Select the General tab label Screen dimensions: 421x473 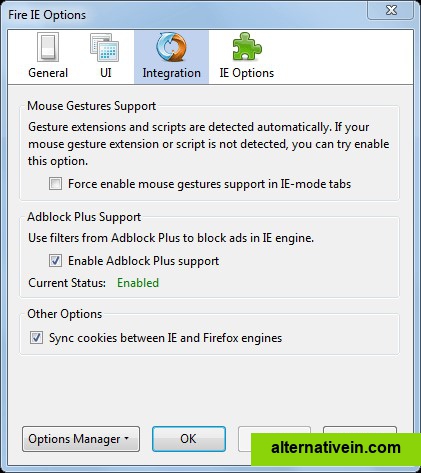48,73
